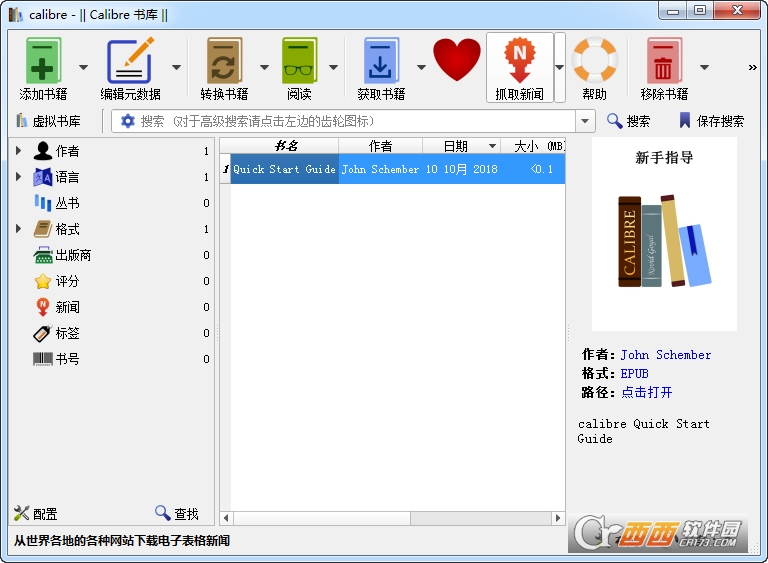768x563 pixels.
Task: Click the Remove Books (移除书籍) trash icon
Action: tap(664, 60)
